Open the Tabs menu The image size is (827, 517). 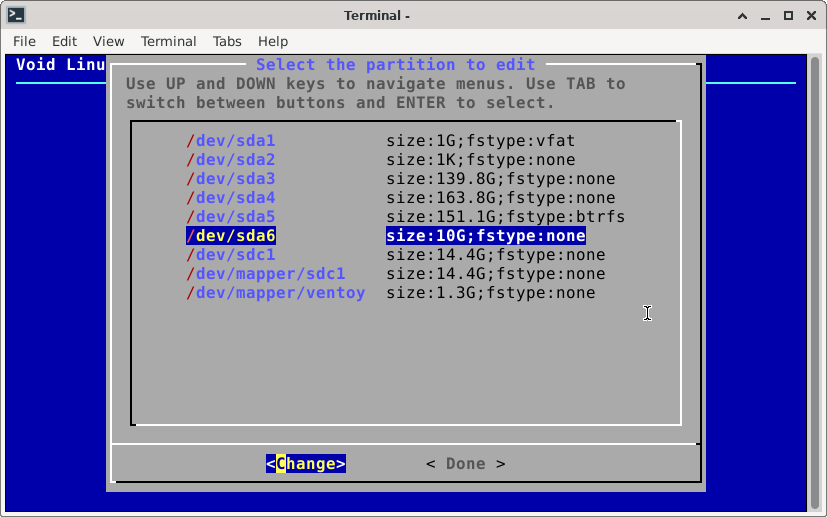(x=227, y=41)
